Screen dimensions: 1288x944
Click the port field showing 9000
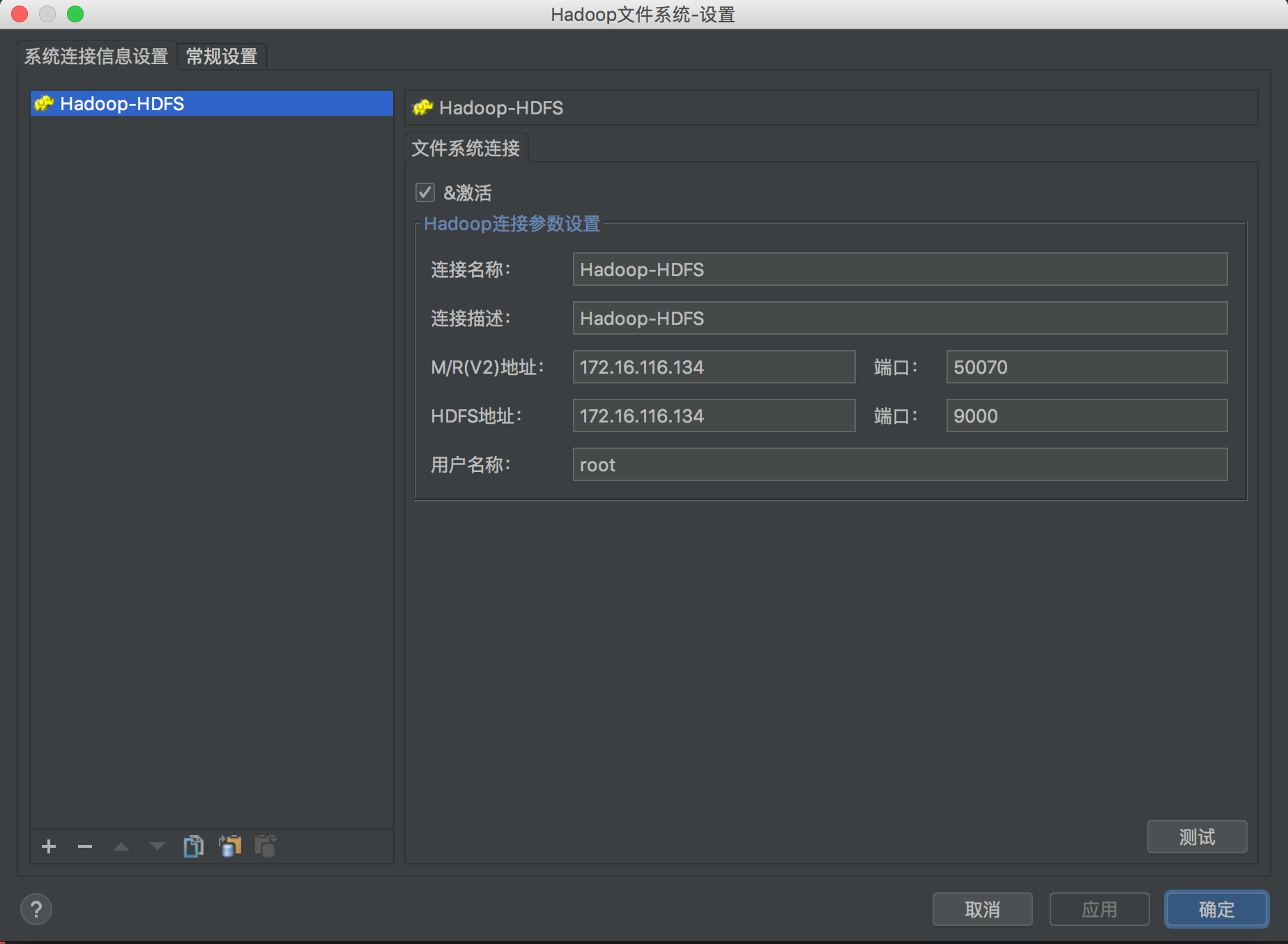1087,416
